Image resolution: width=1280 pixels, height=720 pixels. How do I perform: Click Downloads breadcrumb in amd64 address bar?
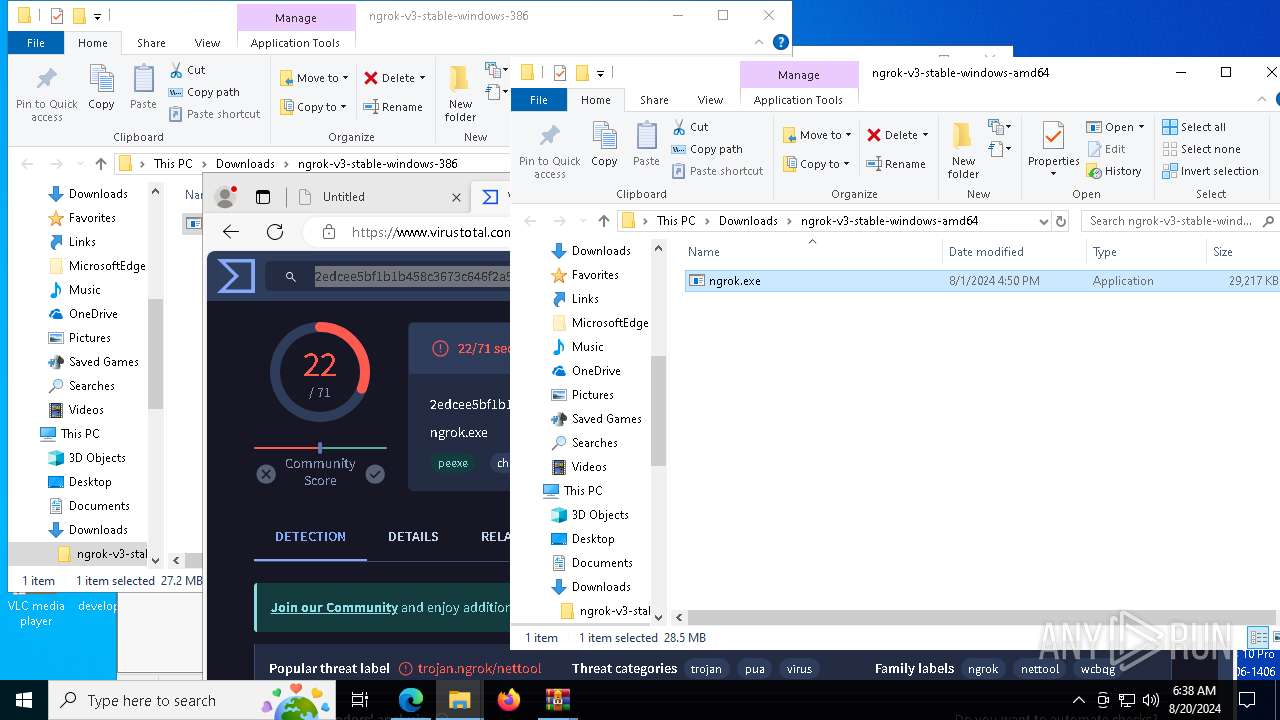click(x=747, y=221)
